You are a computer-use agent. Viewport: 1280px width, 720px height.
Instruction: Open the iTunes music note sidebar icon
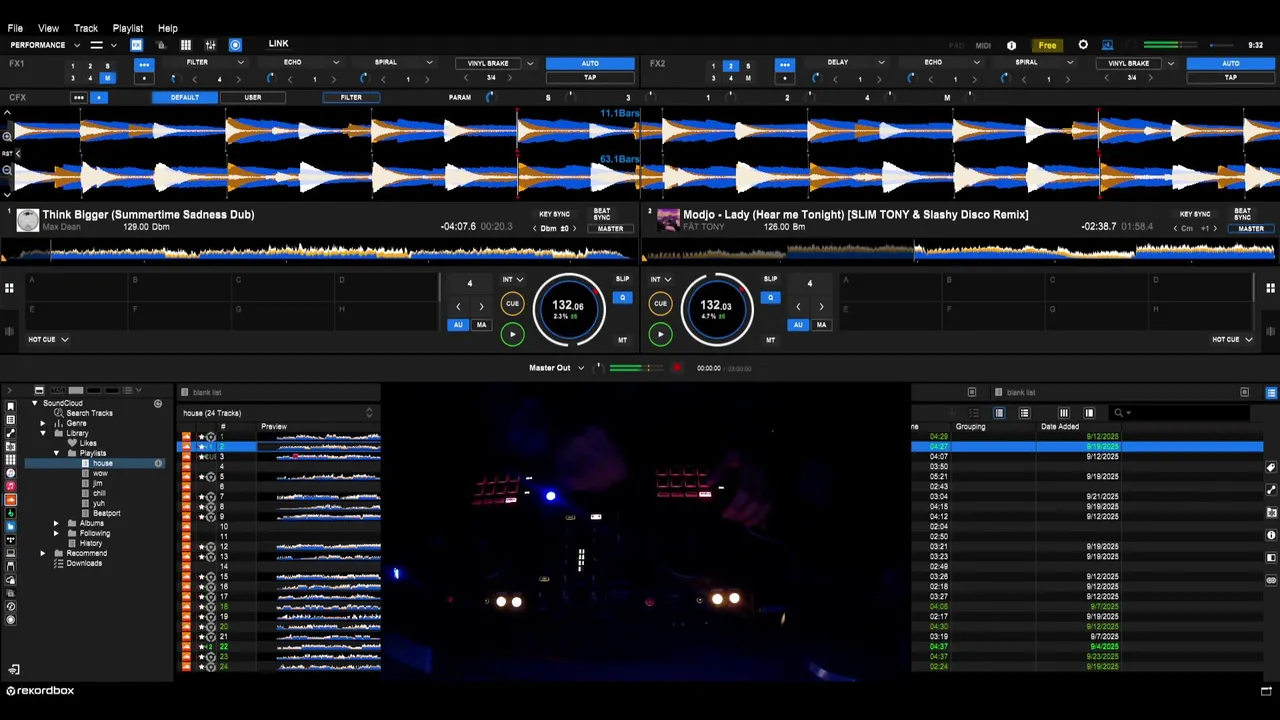(10, 473)
